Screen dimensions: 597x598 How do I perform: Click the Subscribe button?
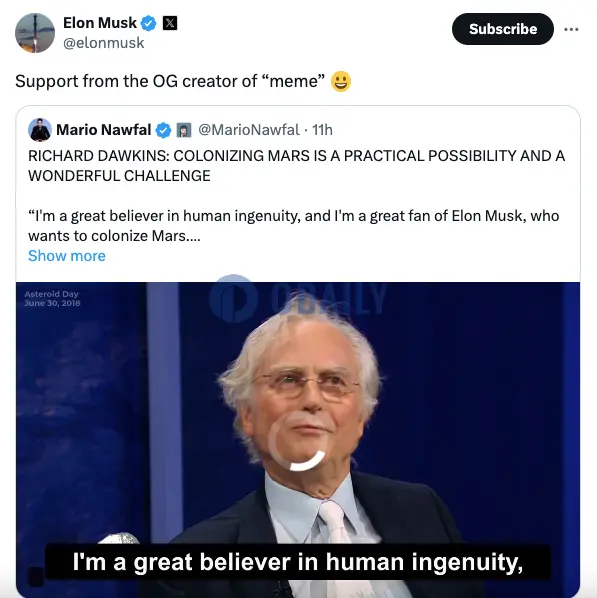[x=503, y=29]
